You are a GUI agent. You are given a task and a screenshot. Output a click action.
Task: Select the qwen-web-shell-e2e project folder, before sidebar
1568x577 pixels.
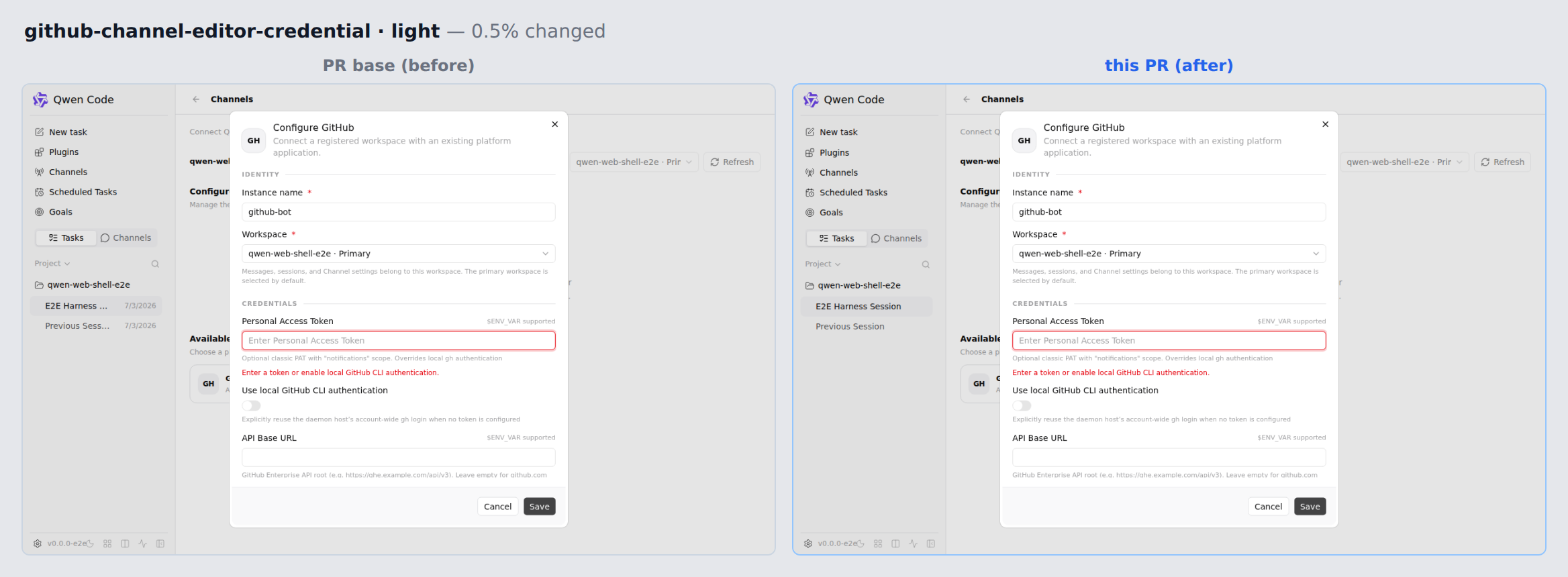tap(83, 285)
